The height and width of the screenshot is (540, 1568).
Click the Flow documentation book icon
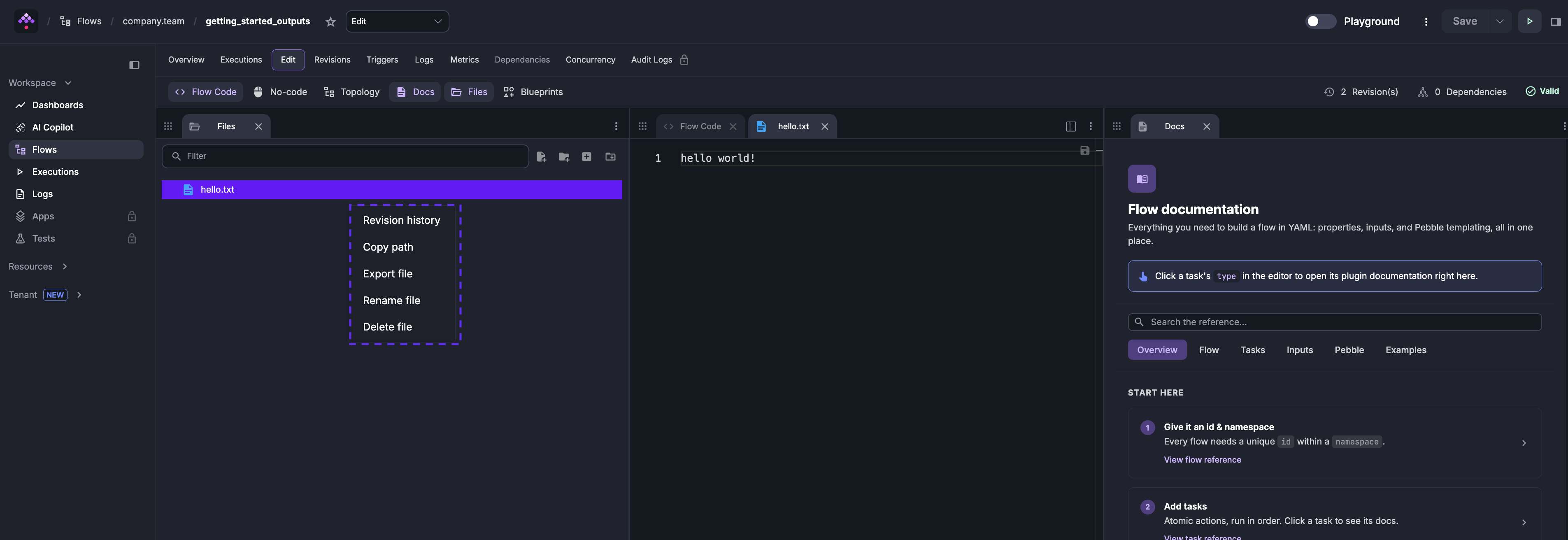click(x=1142, y=179)
